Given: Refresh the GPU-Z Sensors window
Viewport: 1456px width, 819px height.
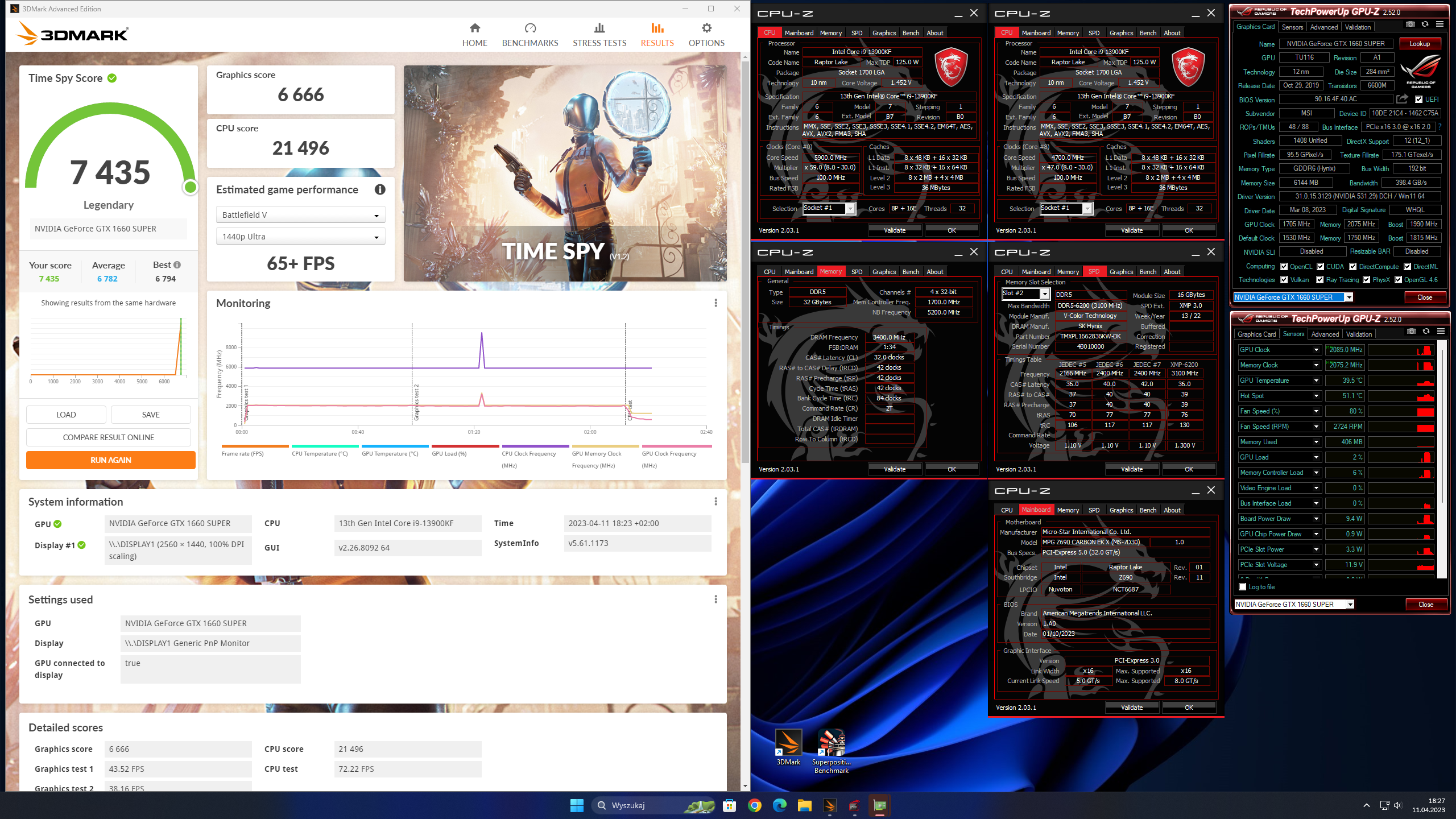Looking at the screenshot, I should click(1426, 331).
